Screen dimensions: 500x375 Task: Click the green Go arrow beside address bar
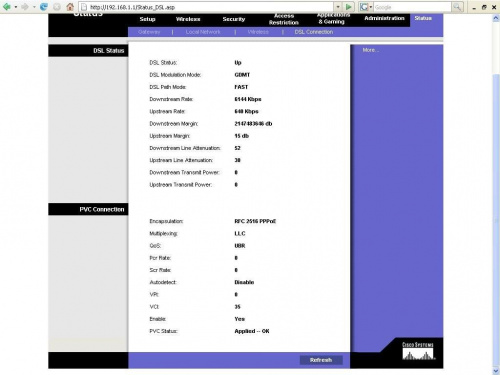(348, 7)
